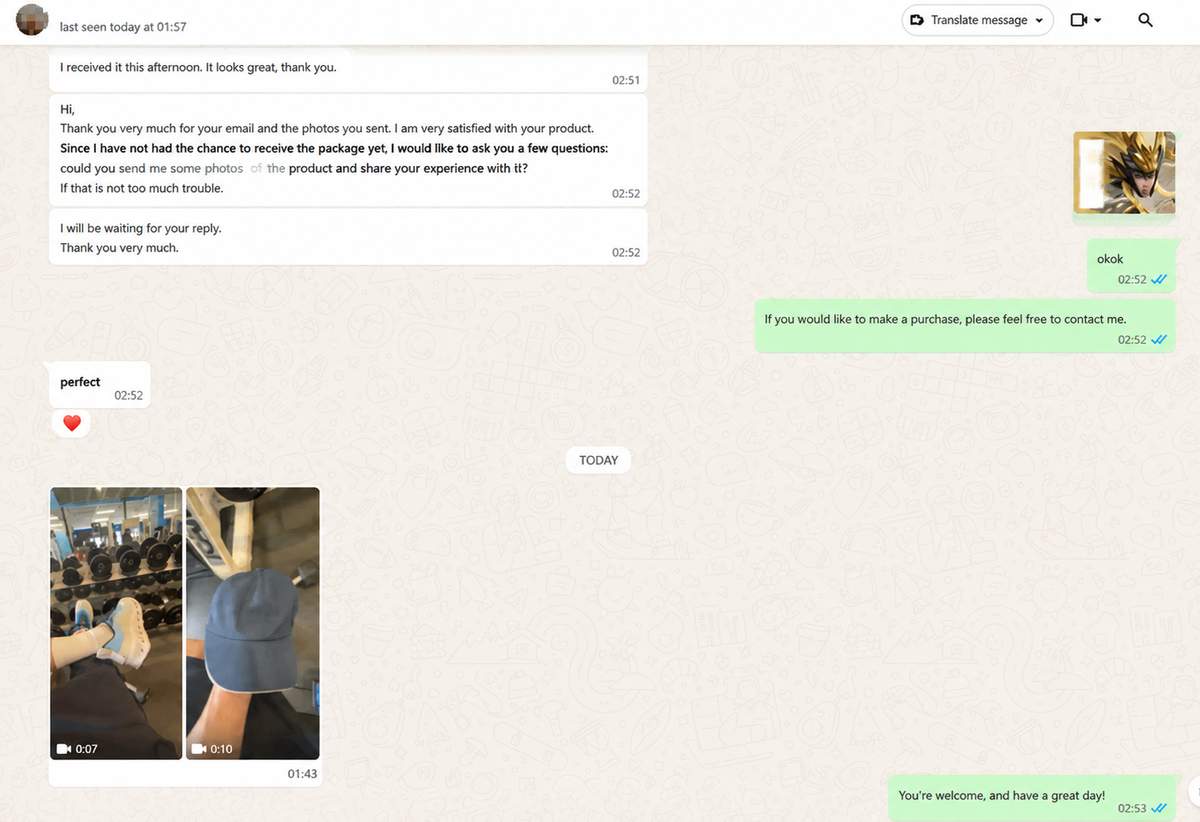Screen dimensions: 1200x822
Task: Click the 'I will be waiting for your reply' message
Action: (348, 238)
